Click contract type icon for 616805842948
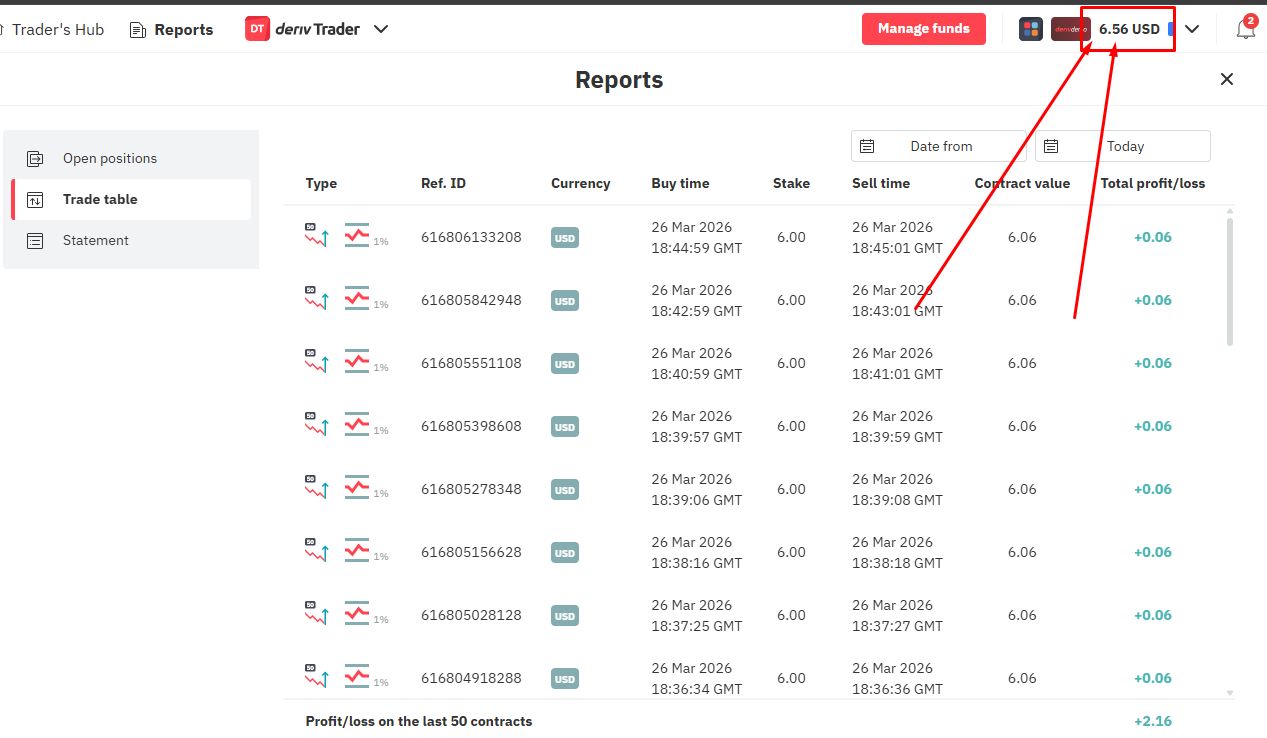This screenshot has height=738, width=1267. pyautogui.click(x=317, y=299)
